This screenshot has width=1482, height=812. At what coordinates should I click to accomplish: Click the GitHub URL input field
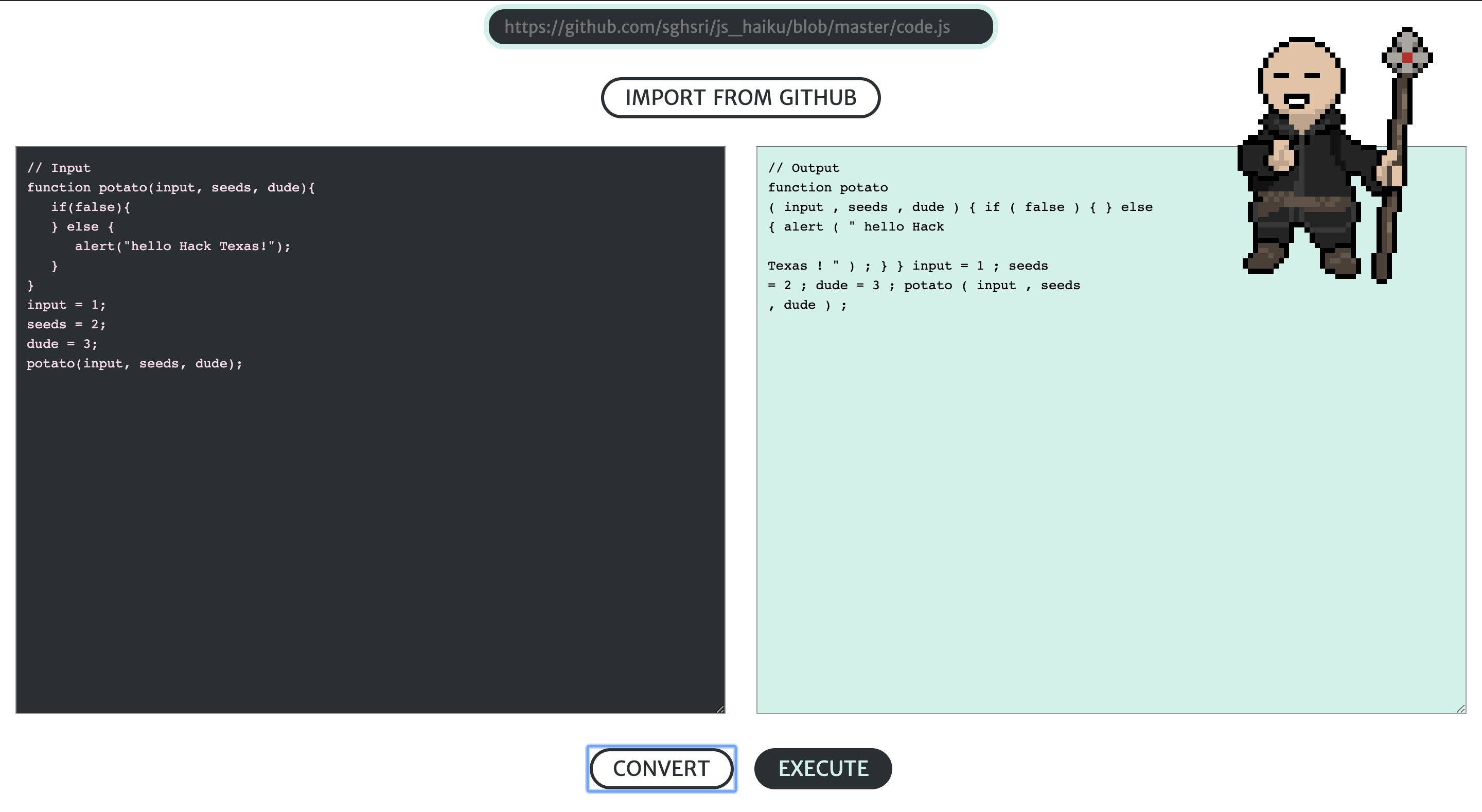(x=740, y=27)
